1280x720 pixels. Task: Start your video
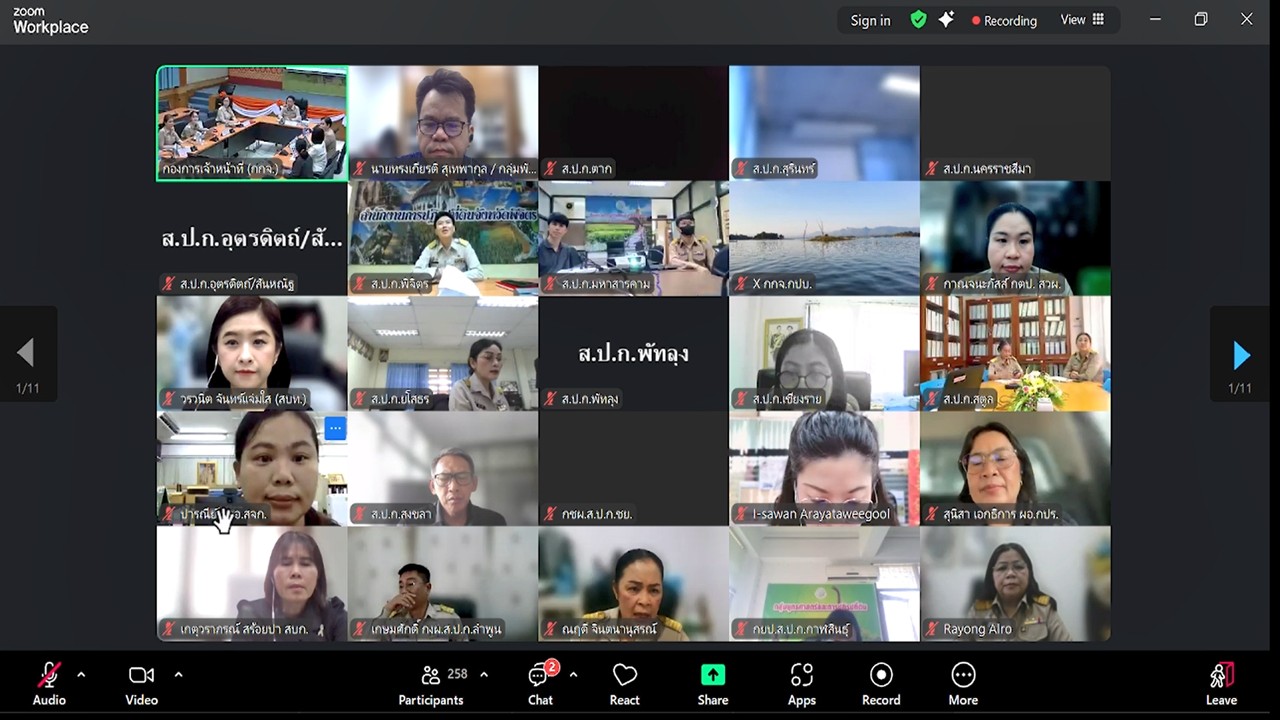click(x=140, y=675)
